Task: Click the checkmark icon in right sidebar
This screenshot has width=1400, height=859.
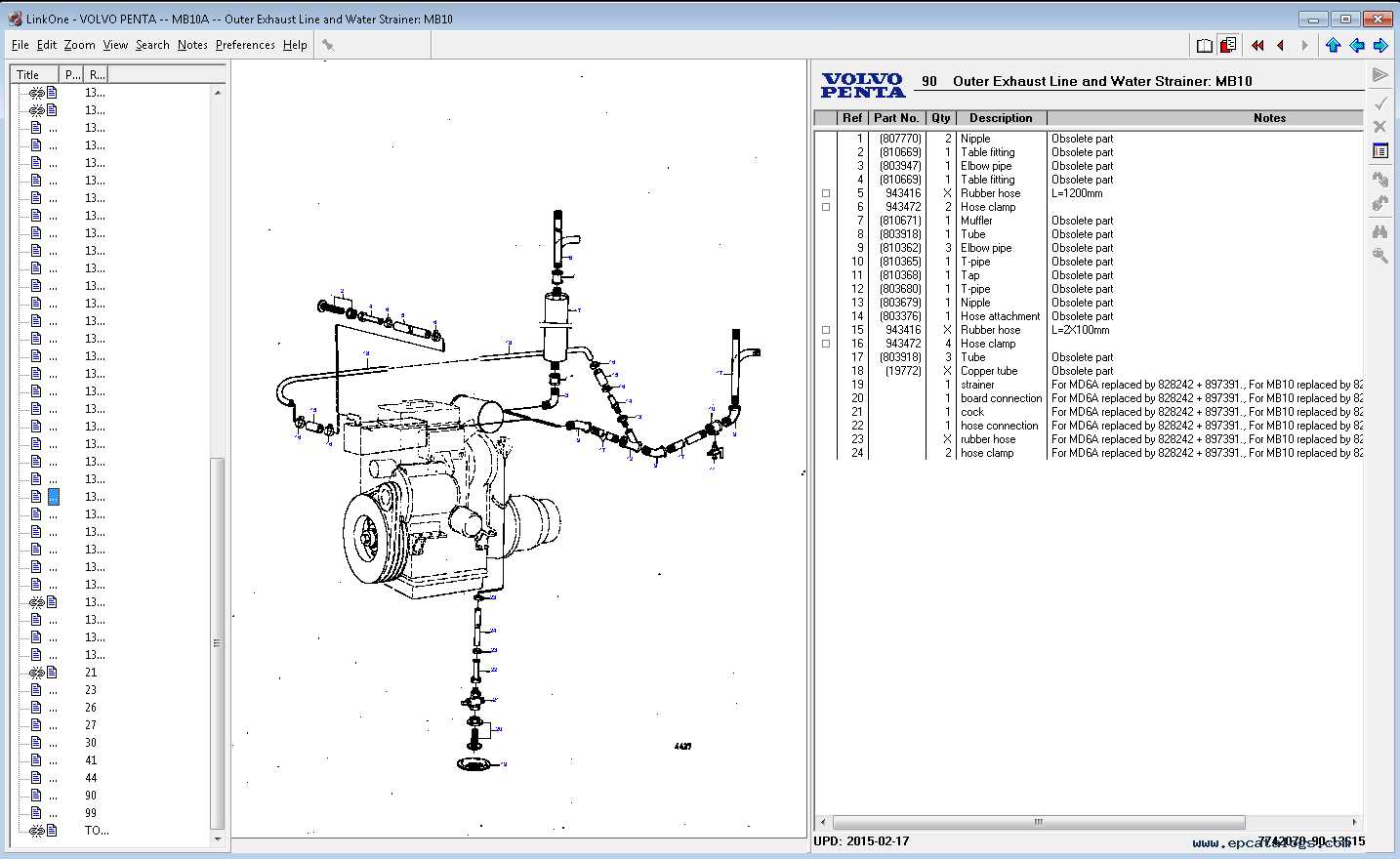Action: tap(1380, 102)
